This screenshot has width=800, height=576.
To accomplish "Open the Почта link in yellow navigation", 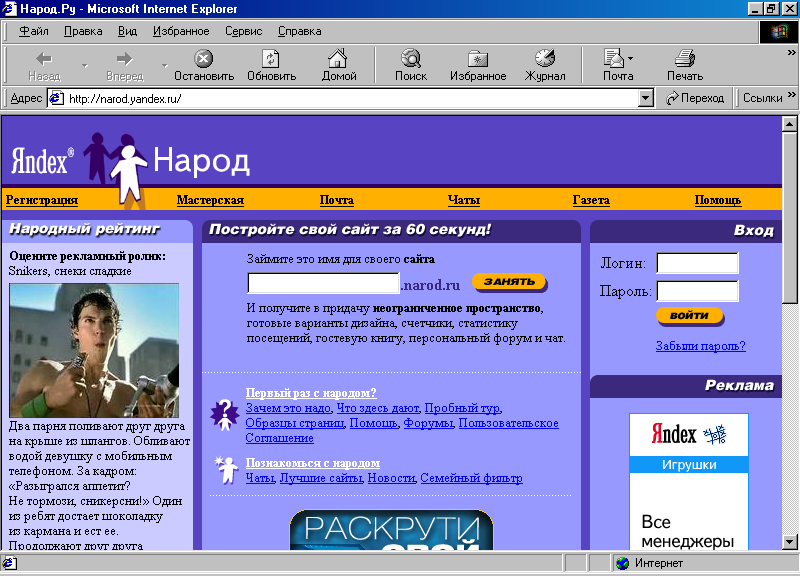I will 337,200.
